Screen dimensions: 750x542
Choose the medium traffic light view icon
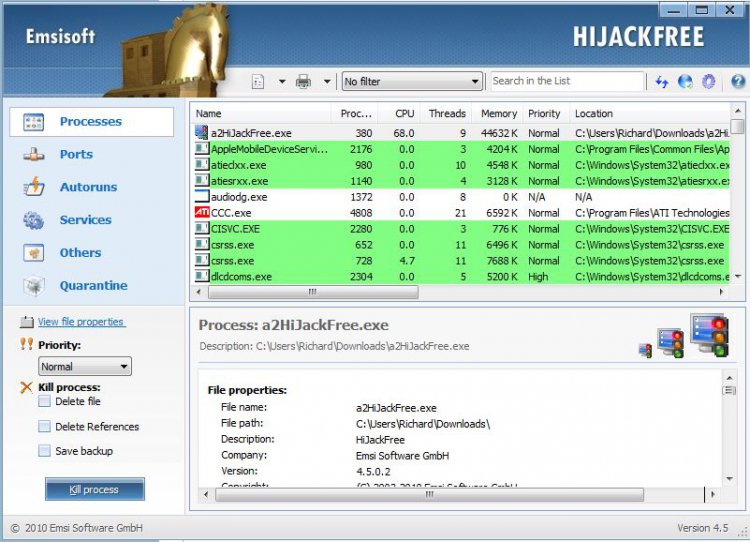[x=671, y=343]
